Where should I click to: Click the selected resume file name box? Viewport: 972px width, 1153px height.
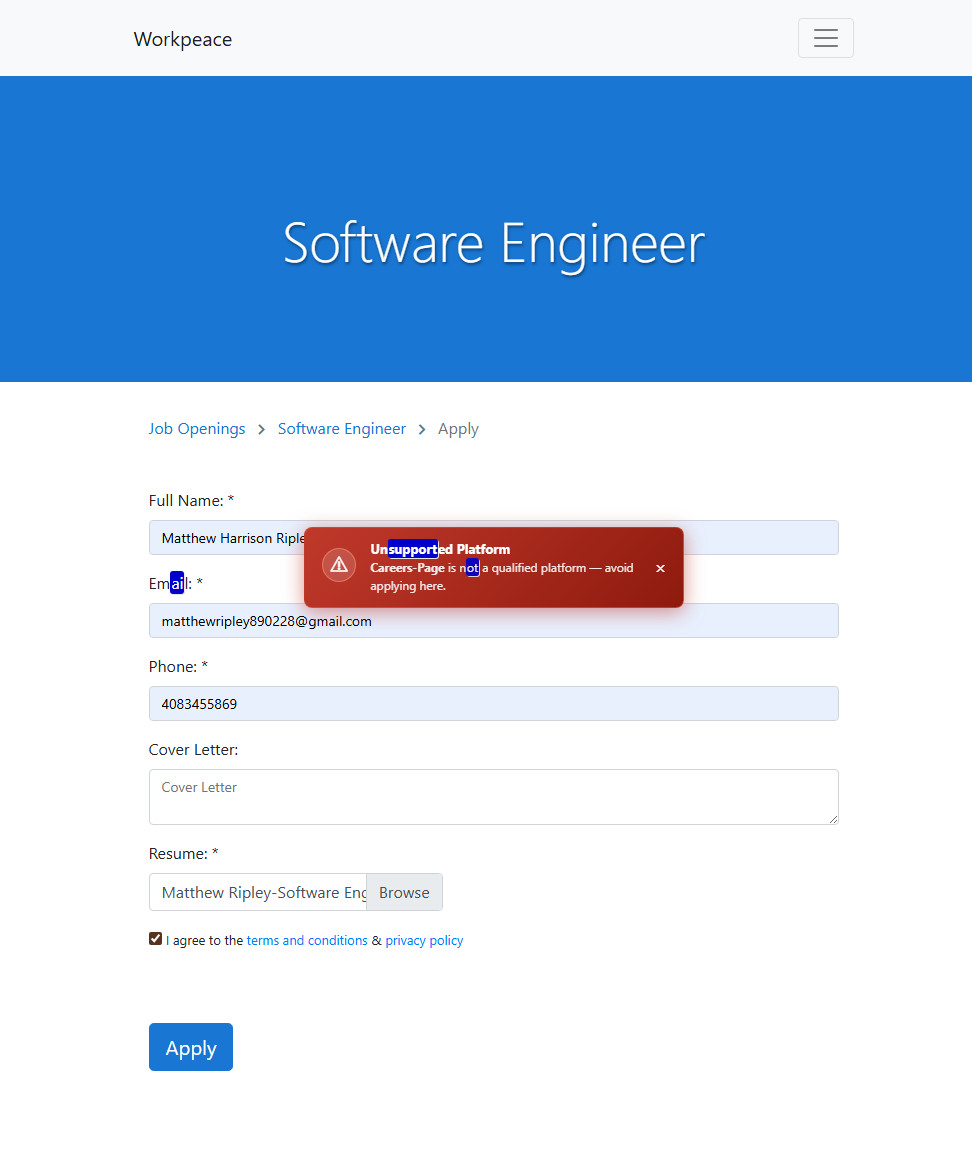pyautogui.click(x=258, y=893)
